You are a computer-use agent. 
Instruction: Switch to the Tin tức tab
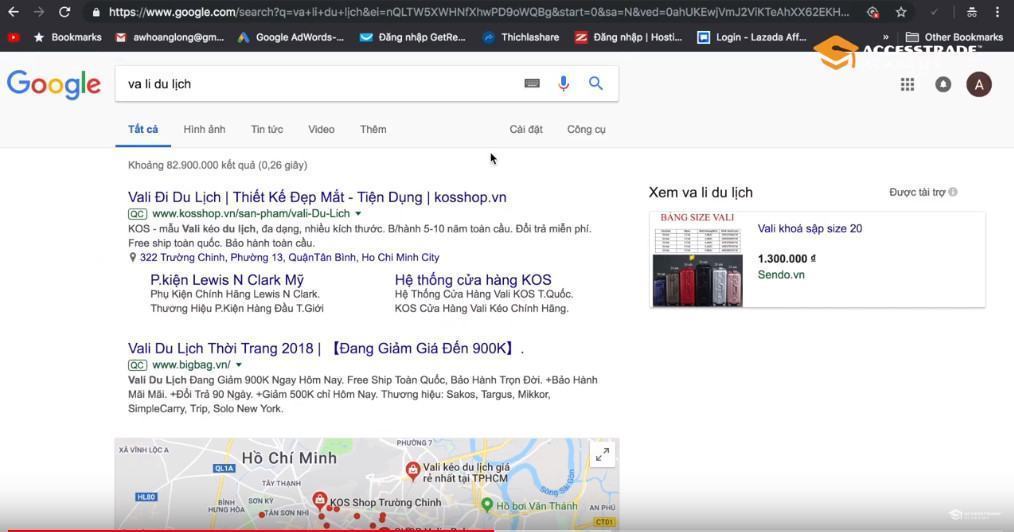tap(267, 129)
